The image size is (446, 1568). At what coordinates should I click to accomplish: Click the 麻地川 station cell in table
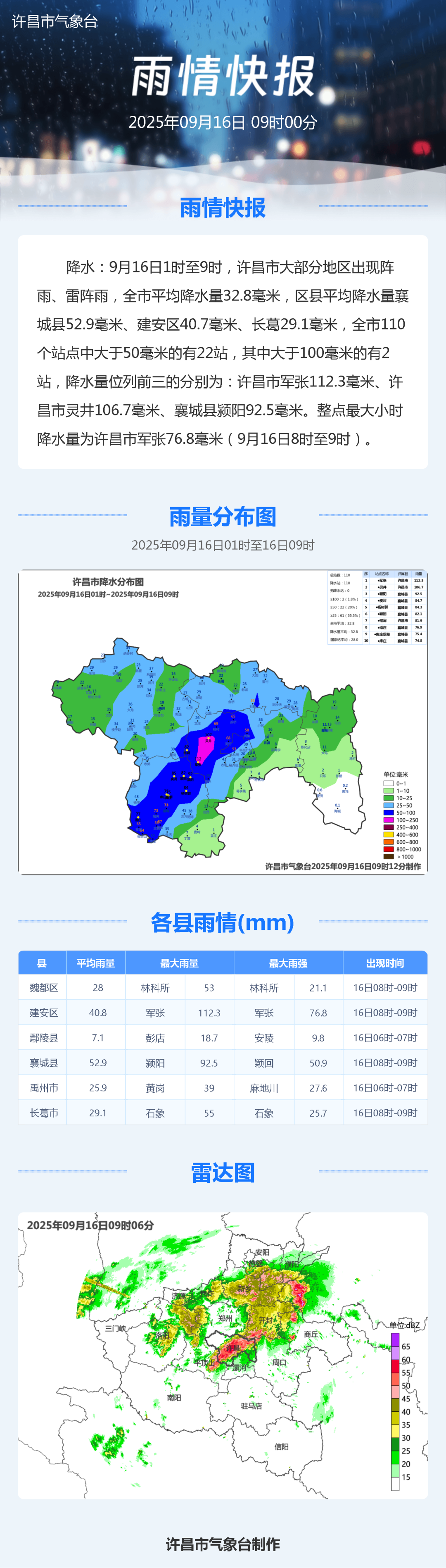(264, 1088)
